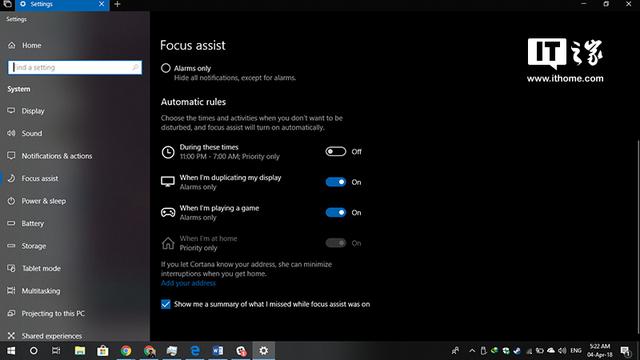Image resolution: width=640 pixels, height=360 pixels.
Task: Open the Action Center notifications icon
Action: (625, 351)
